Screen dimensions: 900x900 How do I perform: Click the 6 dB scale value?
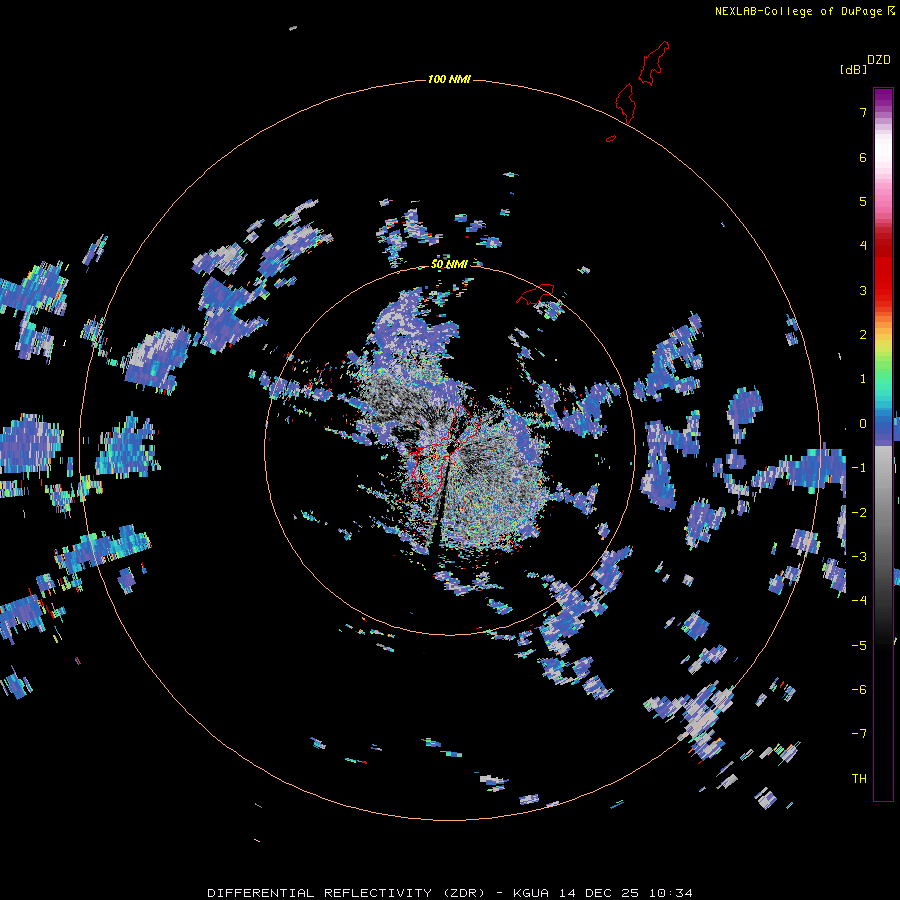[x=863, y=157]
